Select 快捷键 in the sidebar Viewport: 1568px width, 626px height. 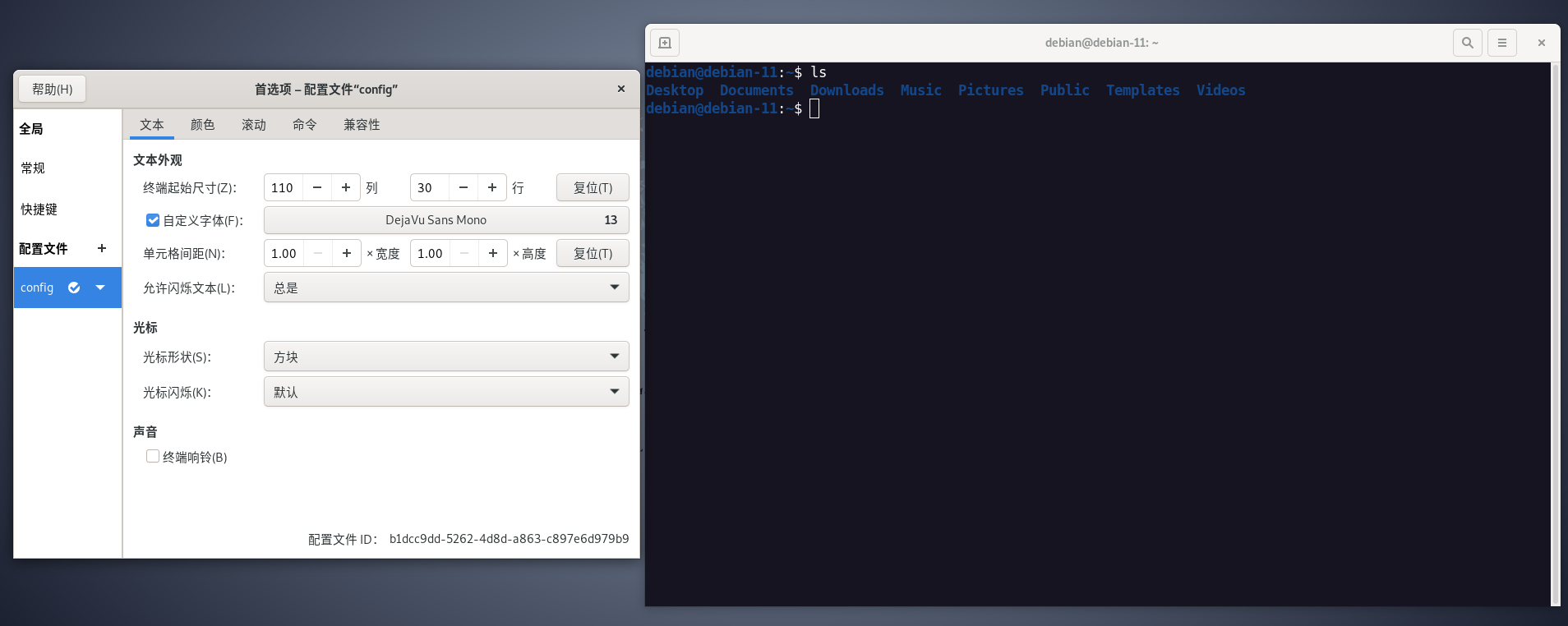[67, 209]
